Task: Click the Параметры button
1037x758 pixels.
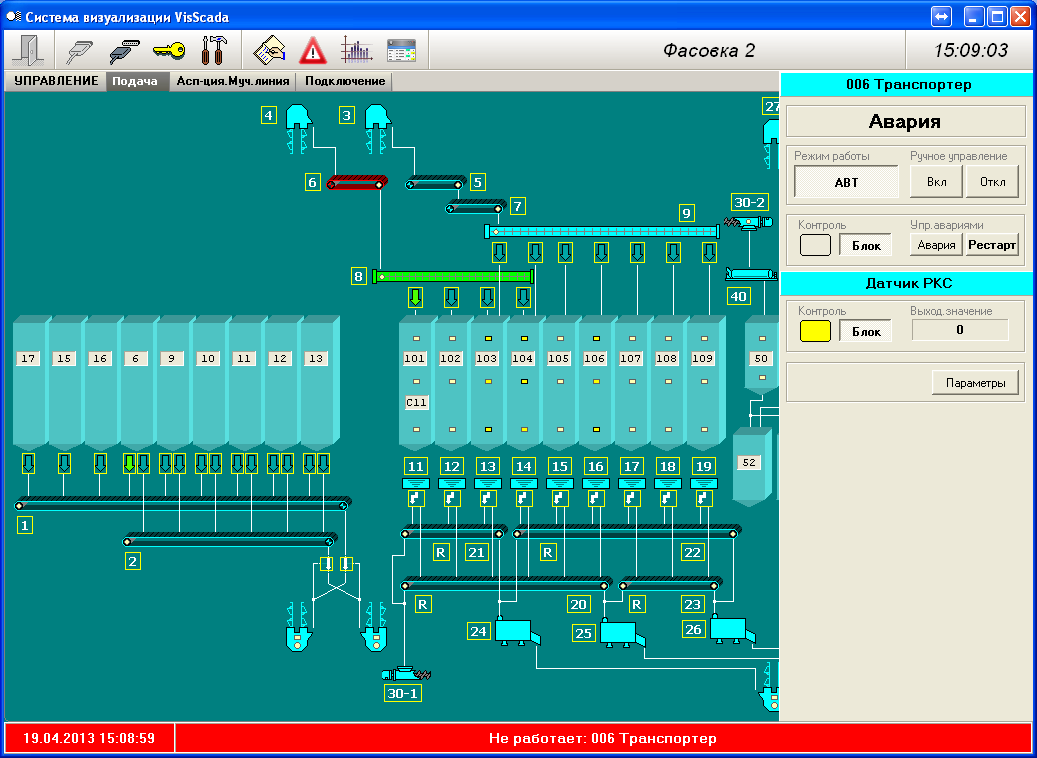Action: (975, 382)
